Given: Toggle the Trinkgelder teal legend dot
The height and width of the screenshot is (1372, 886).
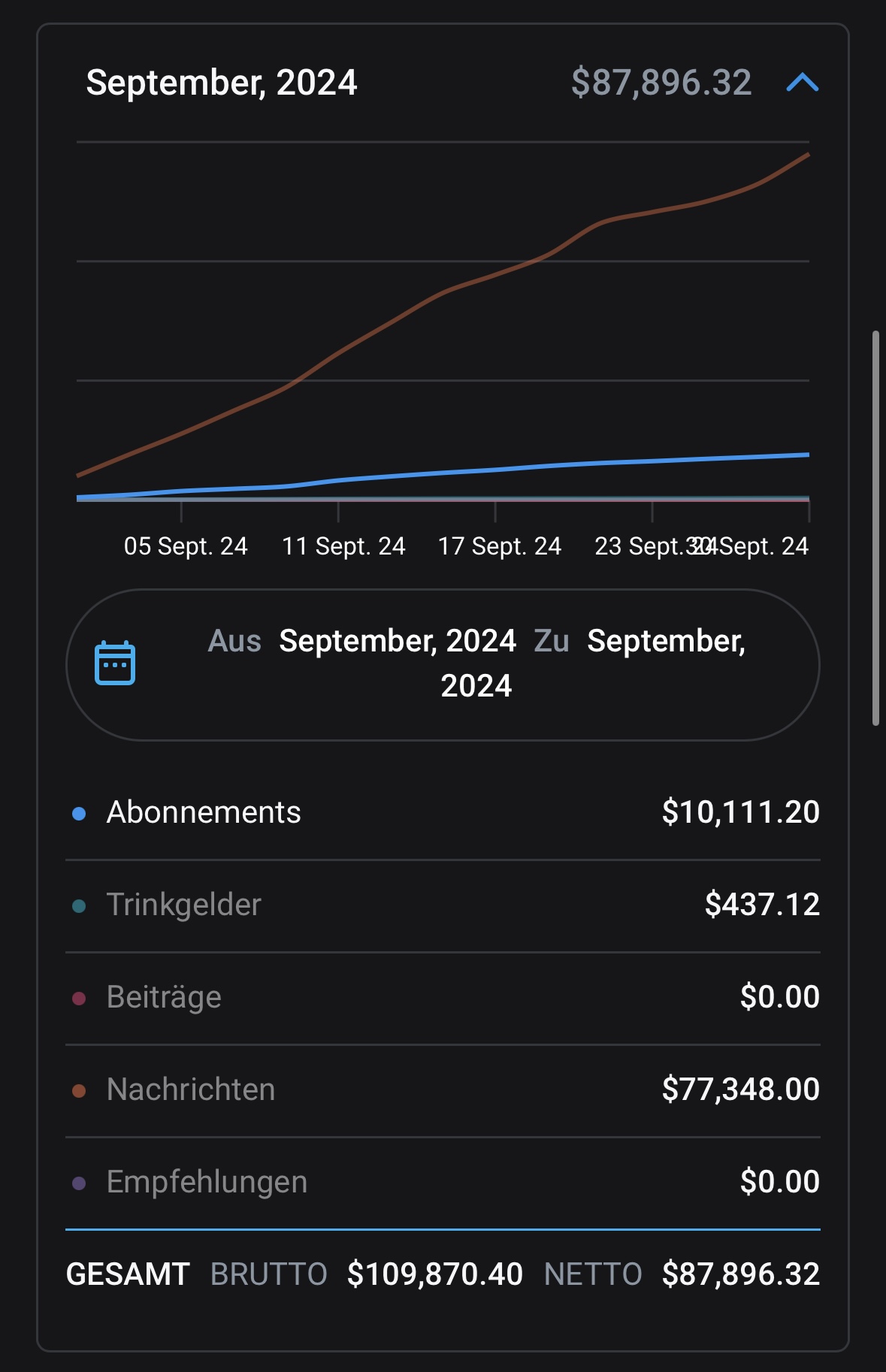Looking at the screenshot, I should (x=79, y=905).
